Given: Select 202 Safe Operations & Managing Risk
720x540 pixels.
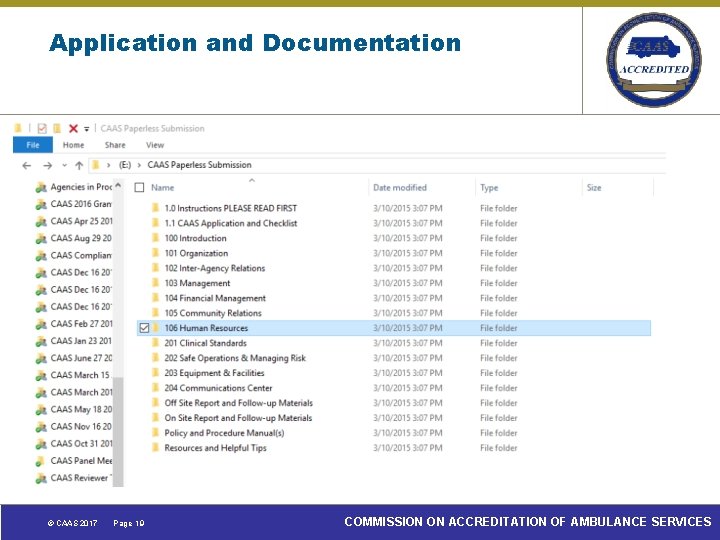Looking at the screenshot, I should (235, 358).
